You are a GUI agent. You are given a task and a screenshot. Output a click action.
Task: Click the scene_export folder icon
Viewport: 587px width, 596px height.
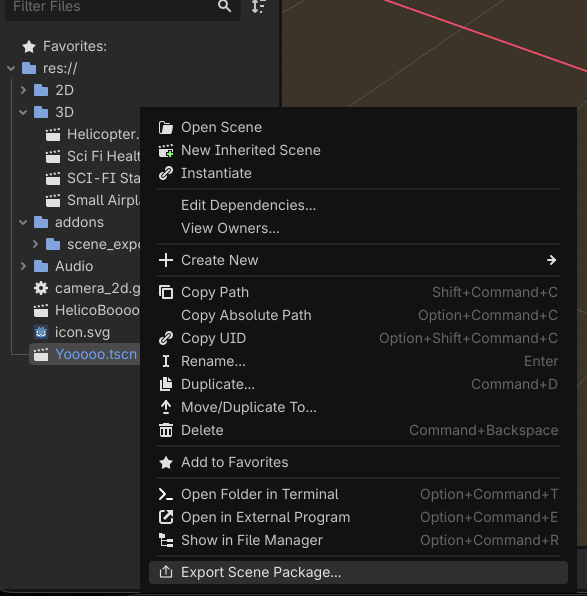[53, 244]
